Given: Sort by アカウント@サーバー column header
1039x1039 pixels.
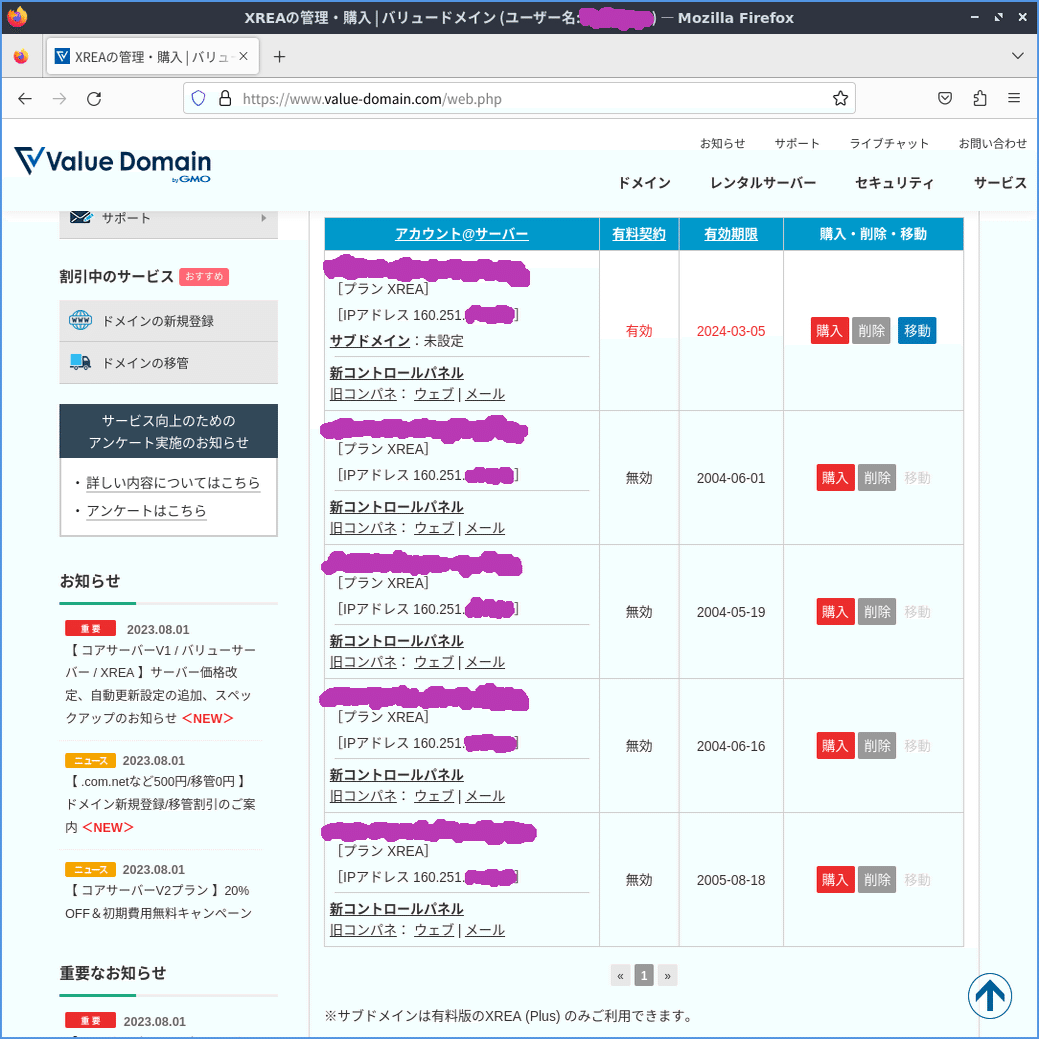Looking at the screenshot, I should (x=462, y=234).
